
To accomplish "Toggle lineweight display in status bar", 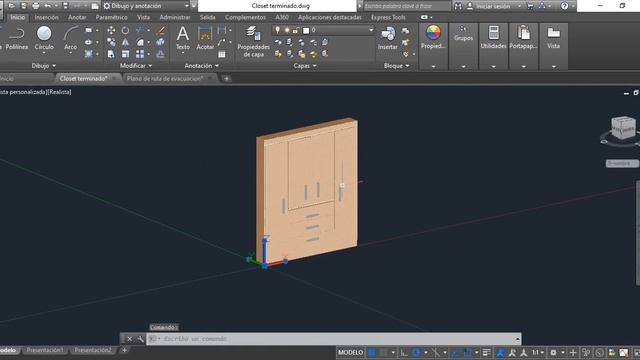I will click(x=487, y=352).
